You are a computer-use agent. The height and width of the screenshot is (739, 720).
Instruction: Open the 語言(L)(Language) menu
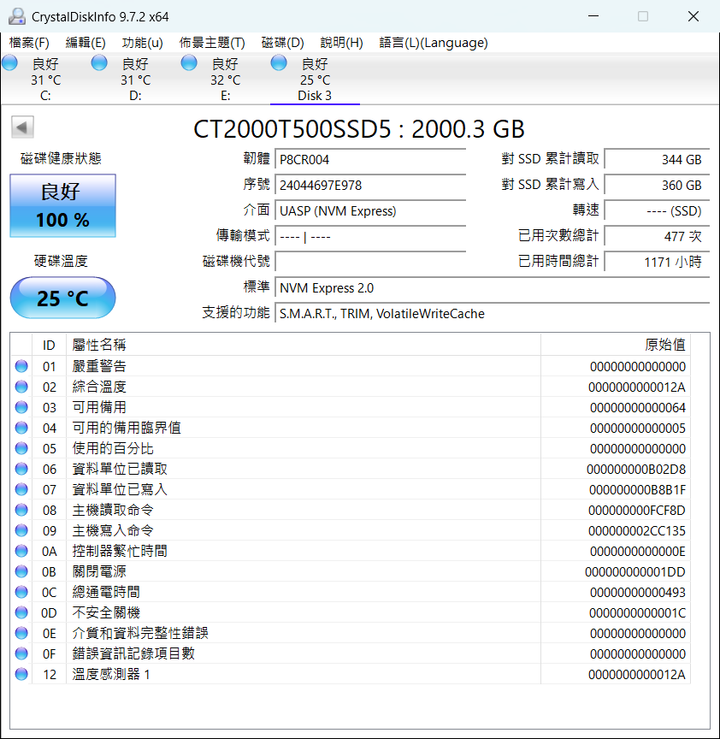pyautogui.click(x=433, y=42)
